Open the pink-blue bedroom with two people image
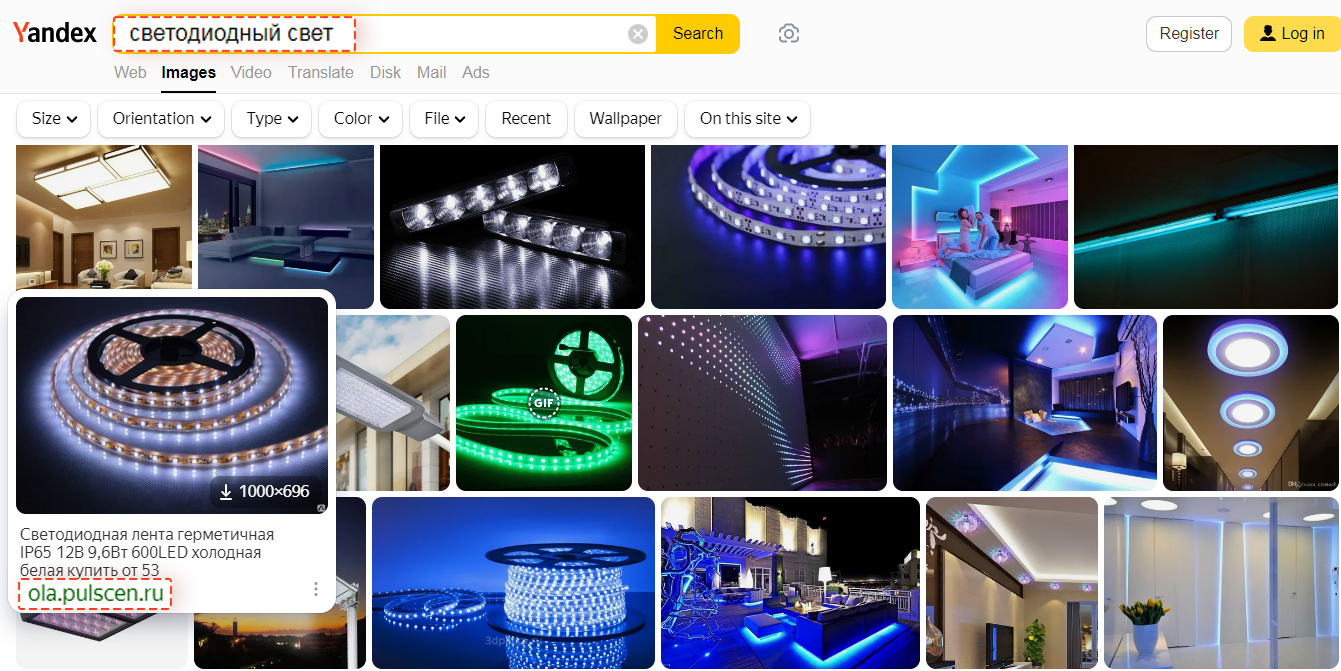The image size is (1341, 671). [980, 227]
